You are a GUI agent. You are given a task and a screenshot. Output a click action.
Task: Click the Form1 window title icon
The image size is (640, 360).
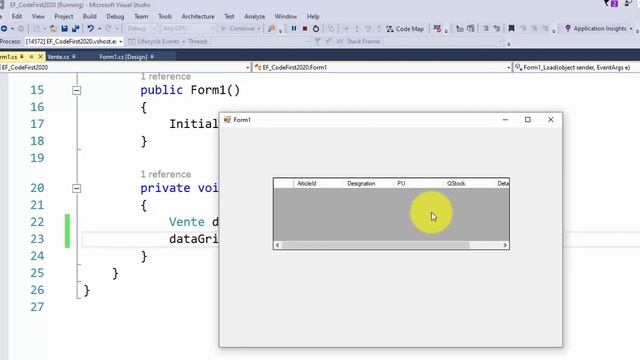[227, 120]
